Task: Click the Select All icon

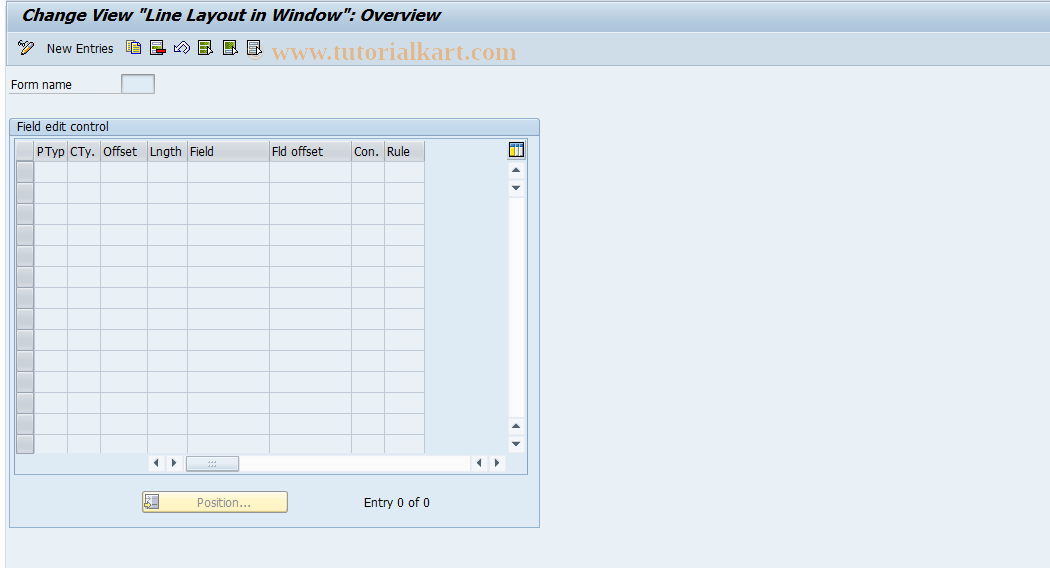Action: [206, 48]
